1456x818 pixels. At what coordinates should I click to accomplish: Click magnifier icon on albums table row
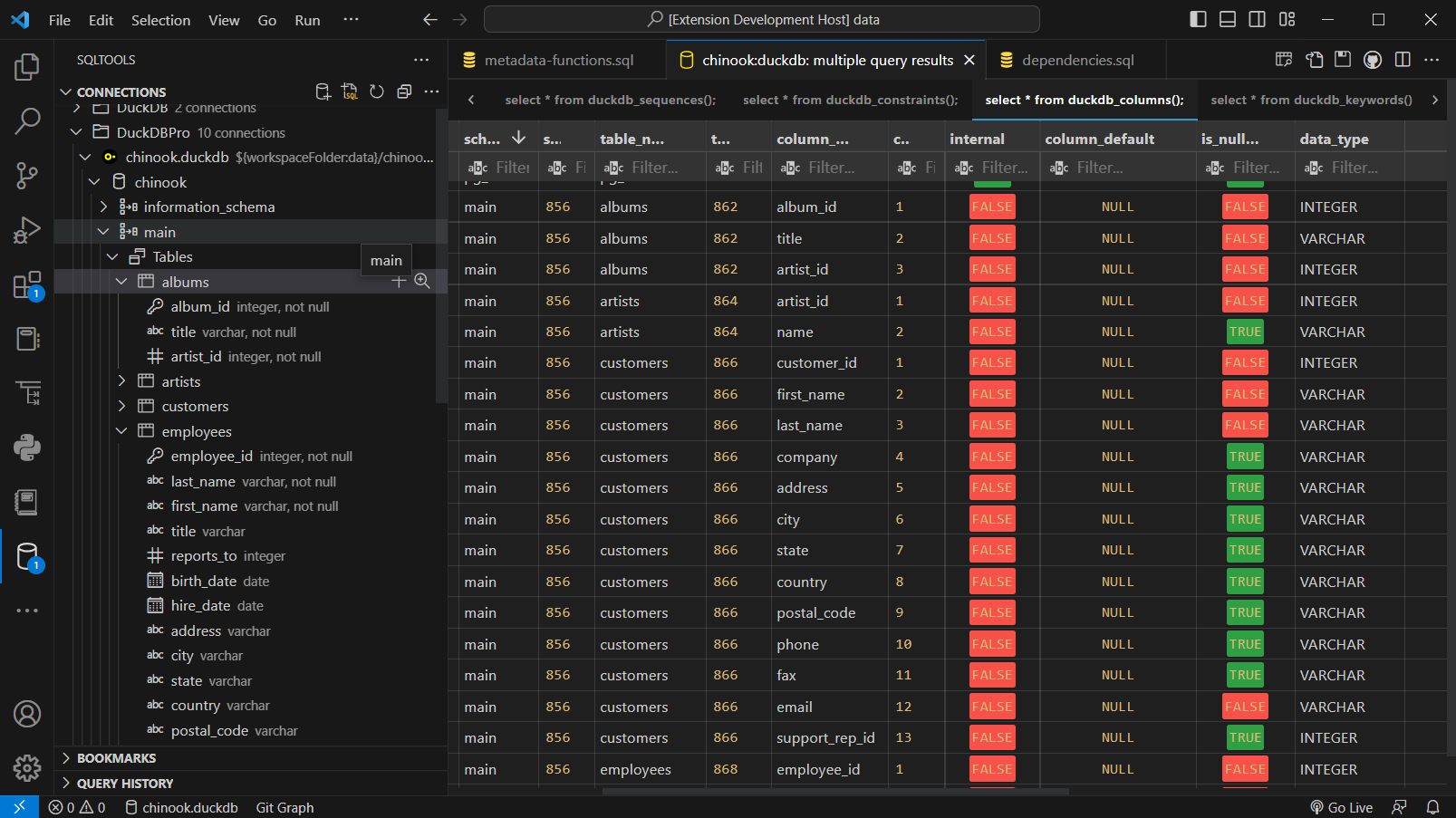click(x=422, y=282)
